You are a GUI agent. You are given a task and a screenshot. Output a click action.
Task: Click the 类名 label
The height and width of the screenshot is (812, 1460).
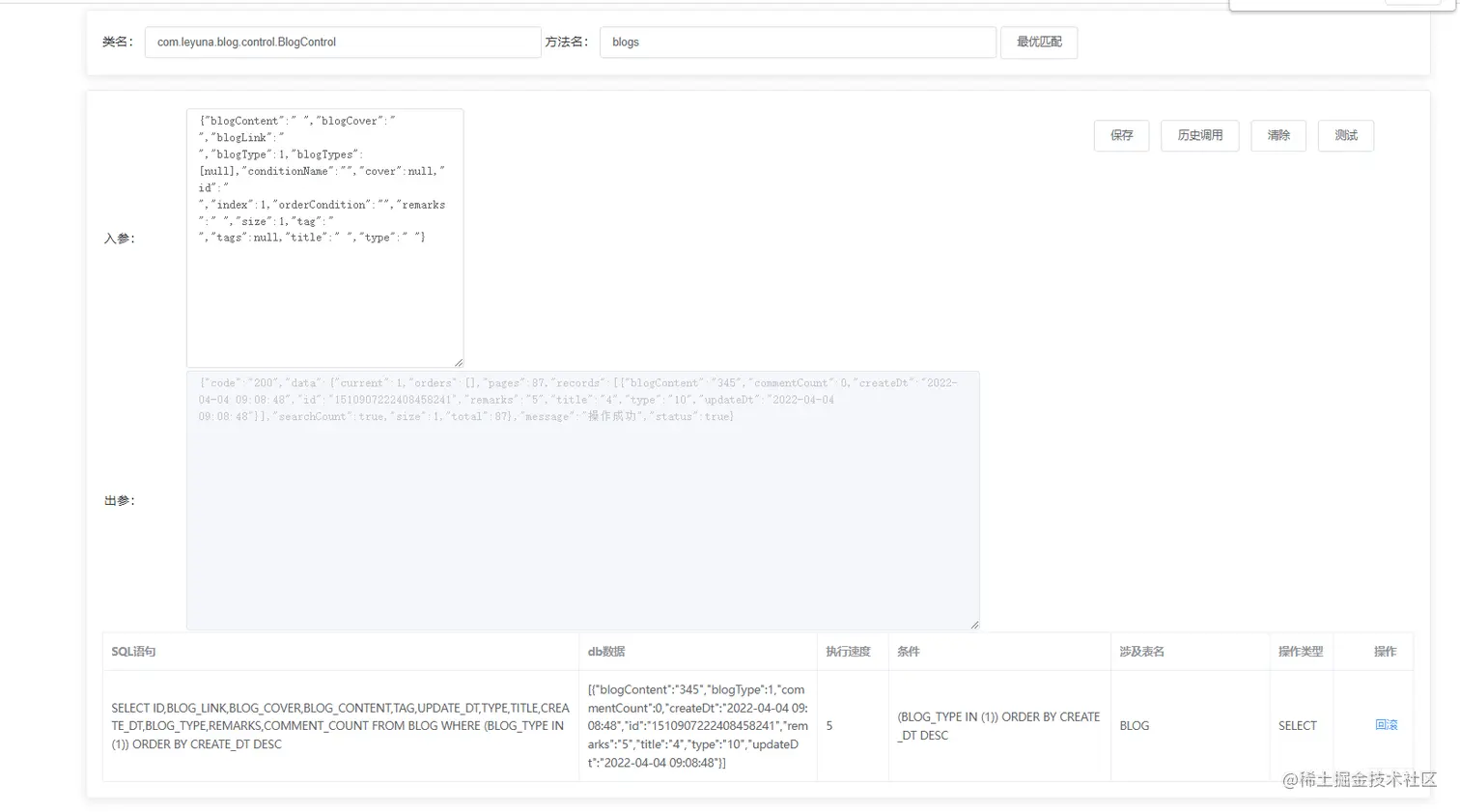pos(118,42)
